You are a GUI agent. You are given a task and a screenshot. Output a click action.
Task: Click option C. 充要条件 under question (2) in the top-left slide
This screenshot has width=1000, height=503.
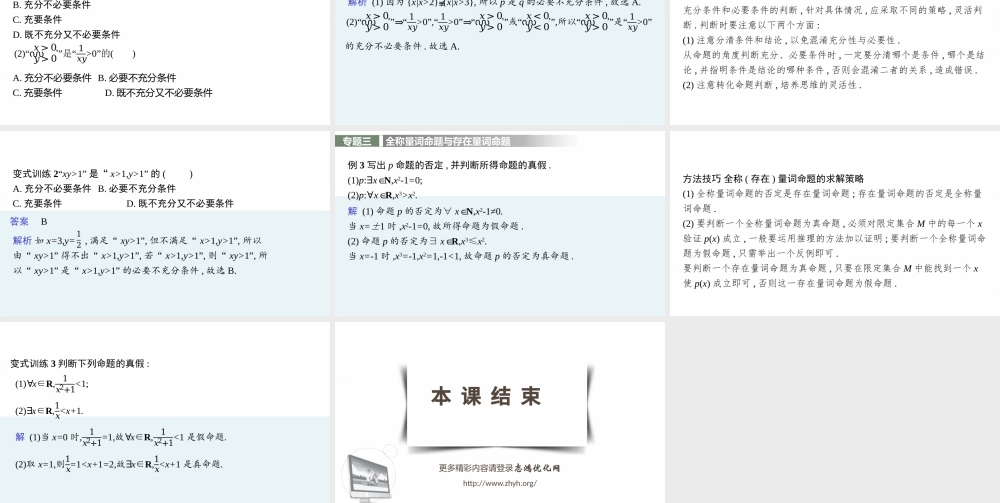(38, 93)
